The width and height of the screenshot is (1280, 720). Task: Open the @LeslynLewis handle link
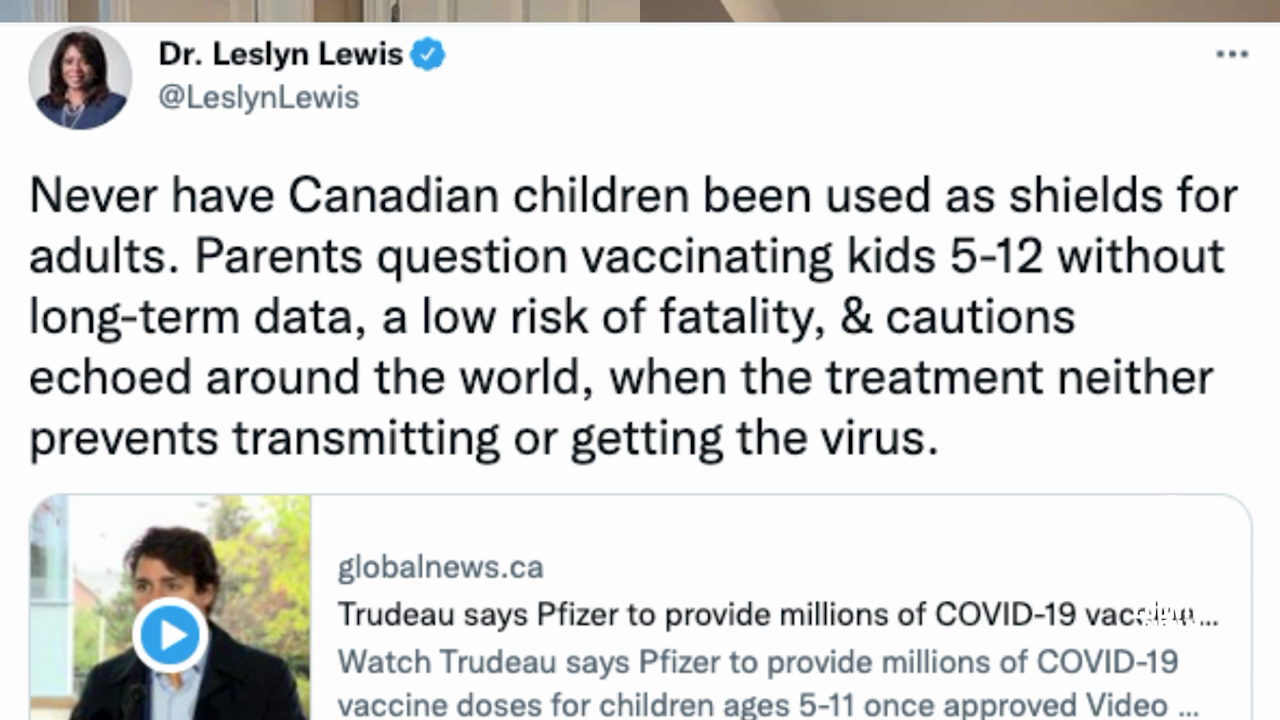pos(258,98)
